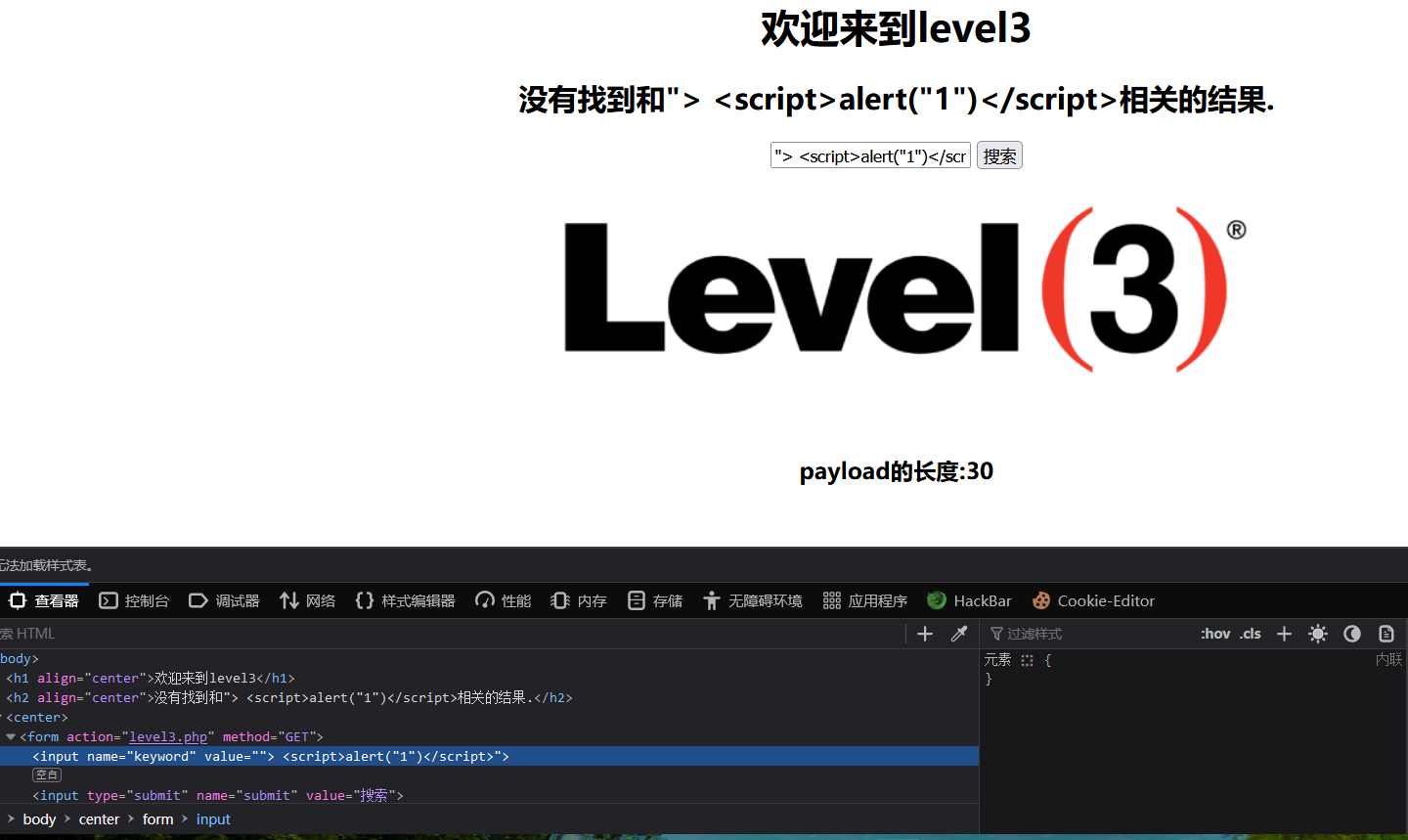The image size is (1408, 840).
Task: Toggle the :hov pseudo-class panel
Action: (x=1215, y=634)
